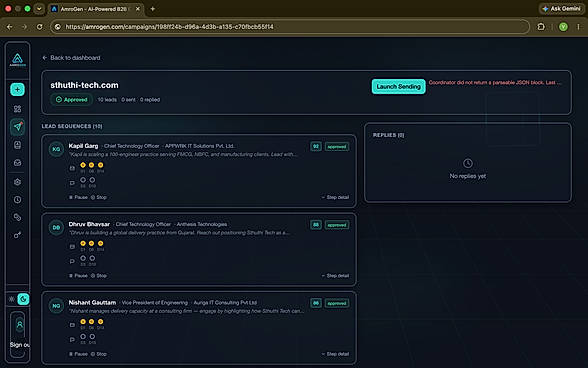Screen dimensions: 588x368
Task: Click the amrogen.com URL in the address bar
Action: tap(170, 27)
